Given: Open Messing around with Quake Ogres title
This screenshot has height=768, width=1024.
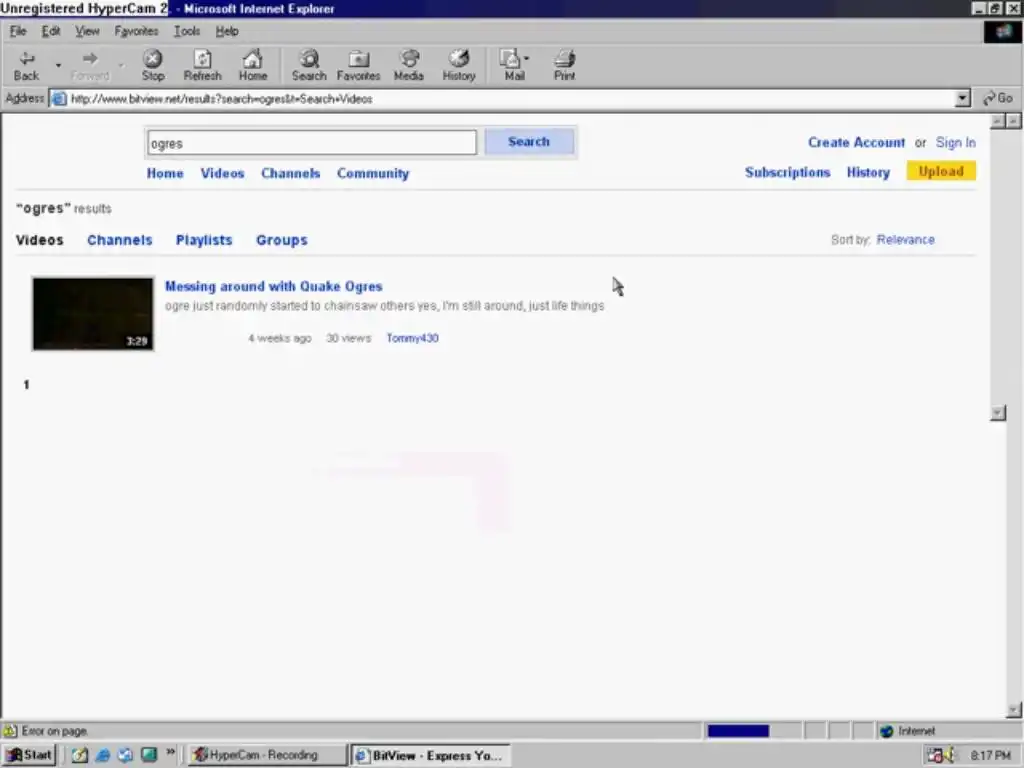Looking at the screenshot, I should point(274,286).
